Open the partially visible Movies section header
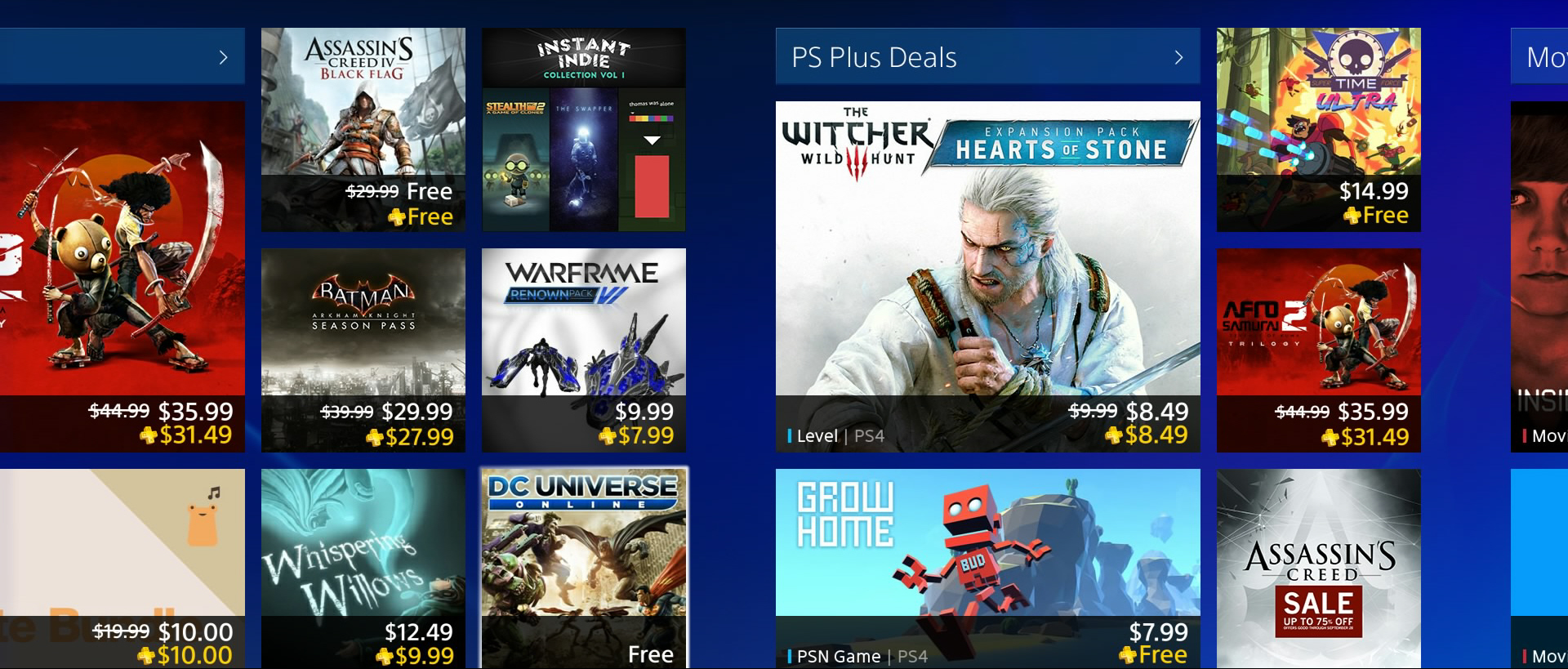This screenshot has height=669, width=1568. pyautogui.click(x=1539, y=56)
